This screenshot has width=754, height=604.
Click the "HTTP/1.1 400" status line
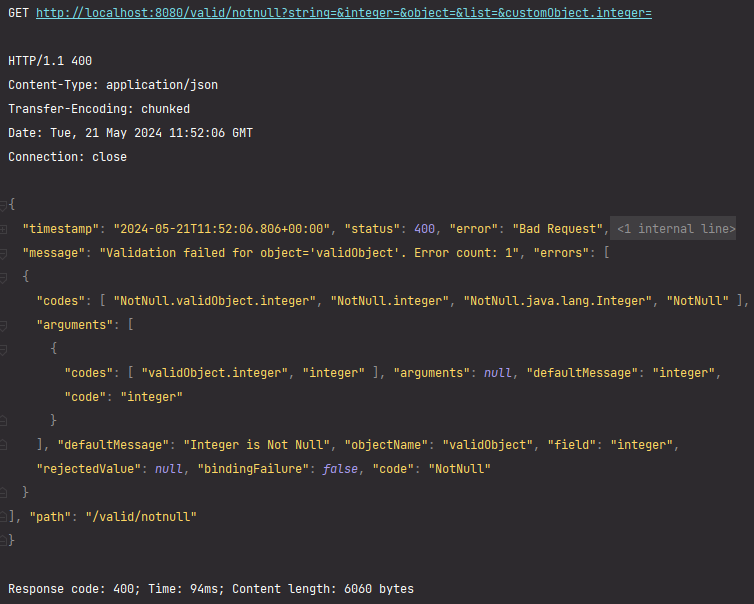pyautogui.click(x=50, y=61)
